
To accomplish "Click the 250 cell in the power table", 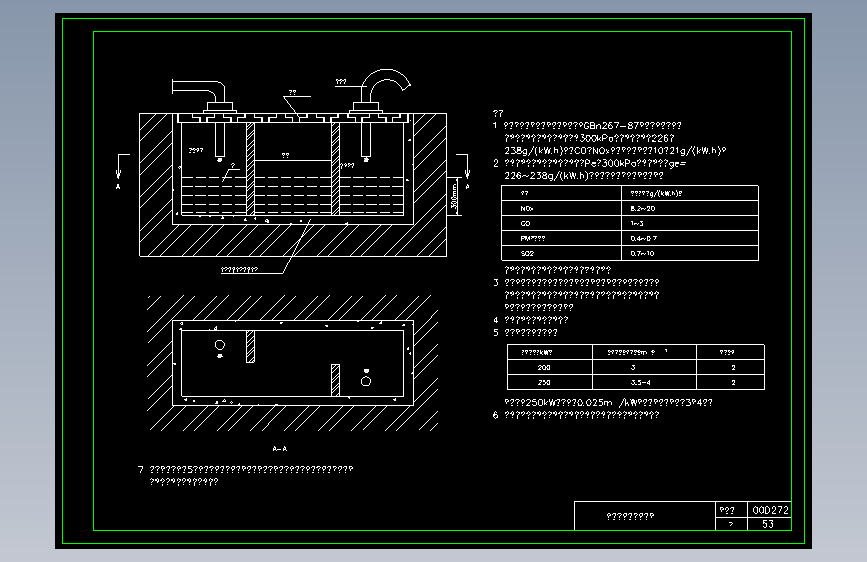I will coord(550,382).
